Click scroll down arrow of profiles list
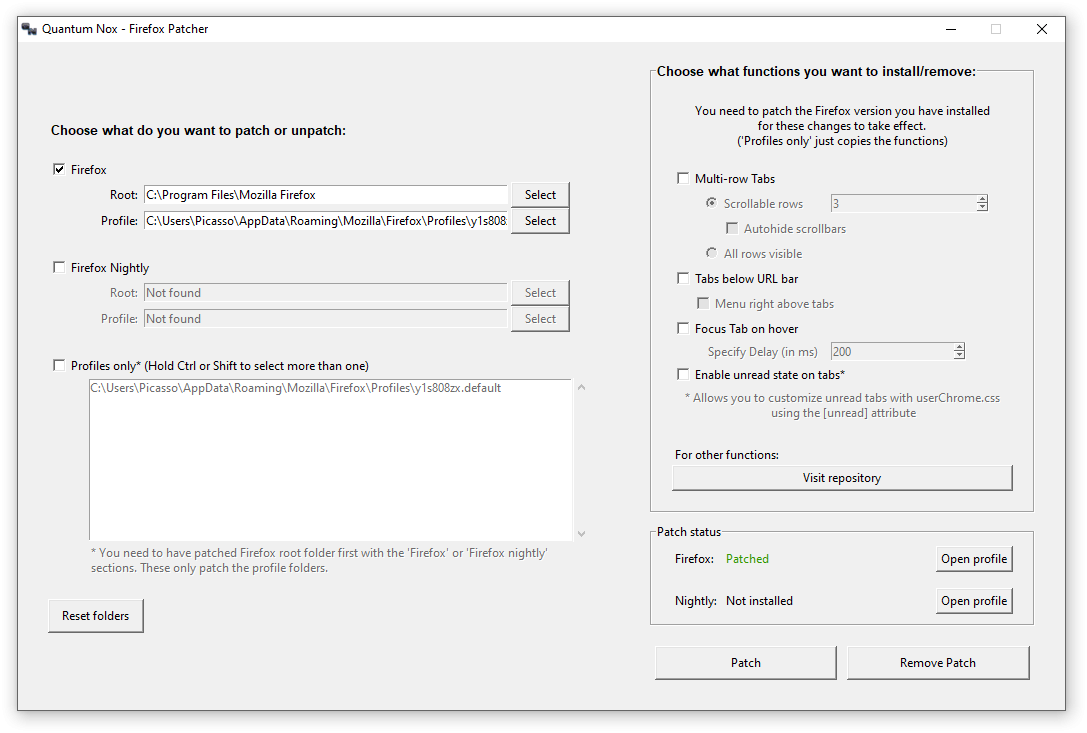The image size is (1087, 733). (582, 533)
